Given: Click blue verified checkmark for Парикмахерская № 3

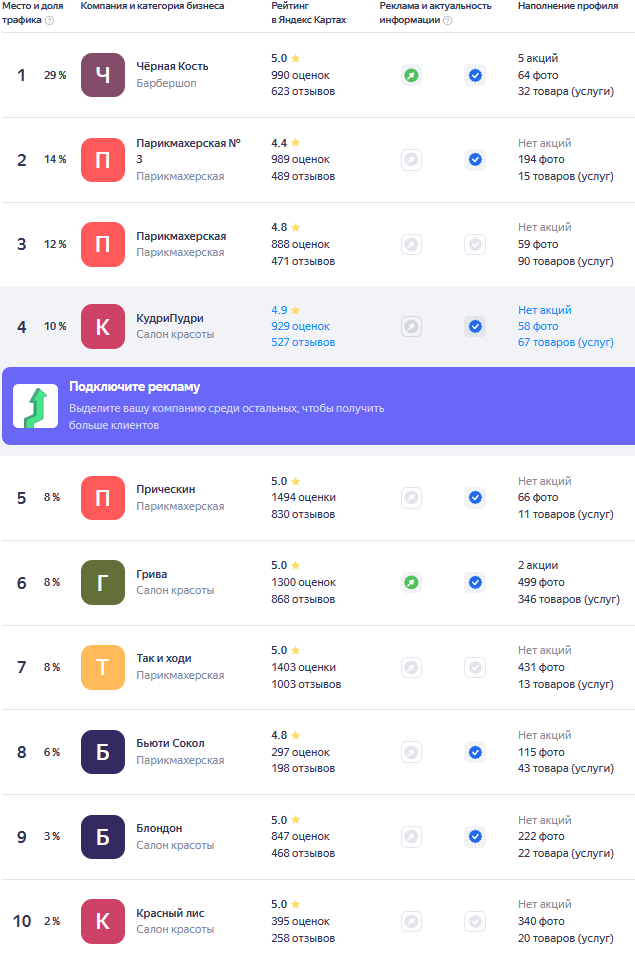Looking at the screenshot, I should point(475,160).
